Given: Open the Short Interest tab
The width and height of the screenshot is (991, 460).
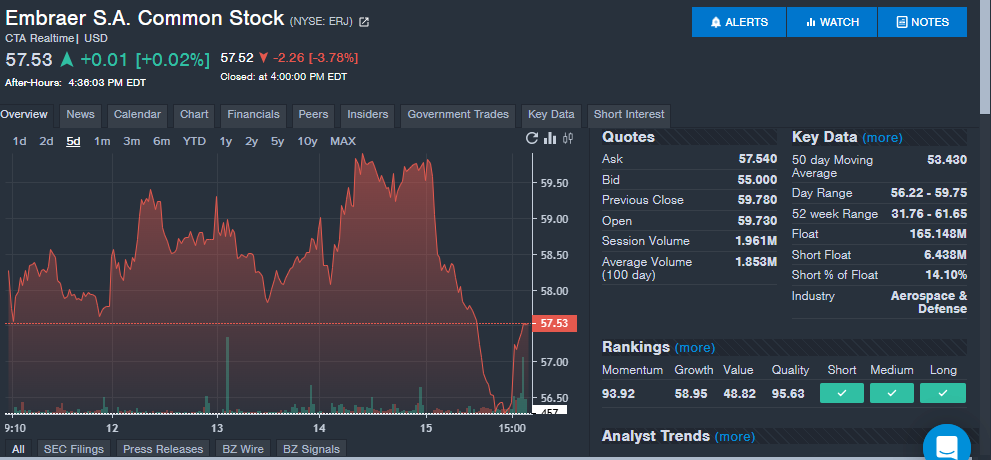Looking at the screenshot, I should click(x=629, y=115).
